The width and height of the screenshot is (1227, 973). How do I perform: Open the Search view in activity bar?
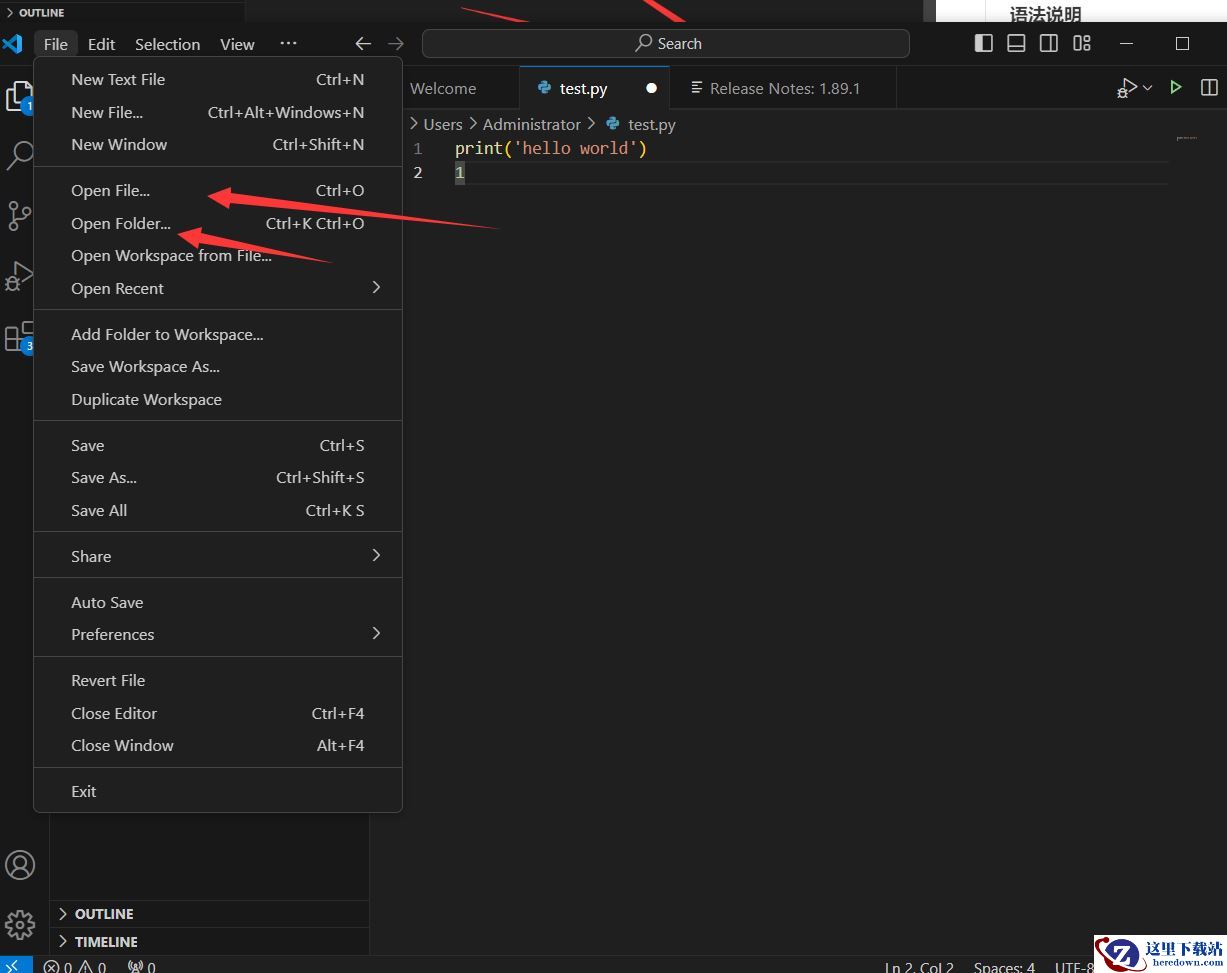19,155
